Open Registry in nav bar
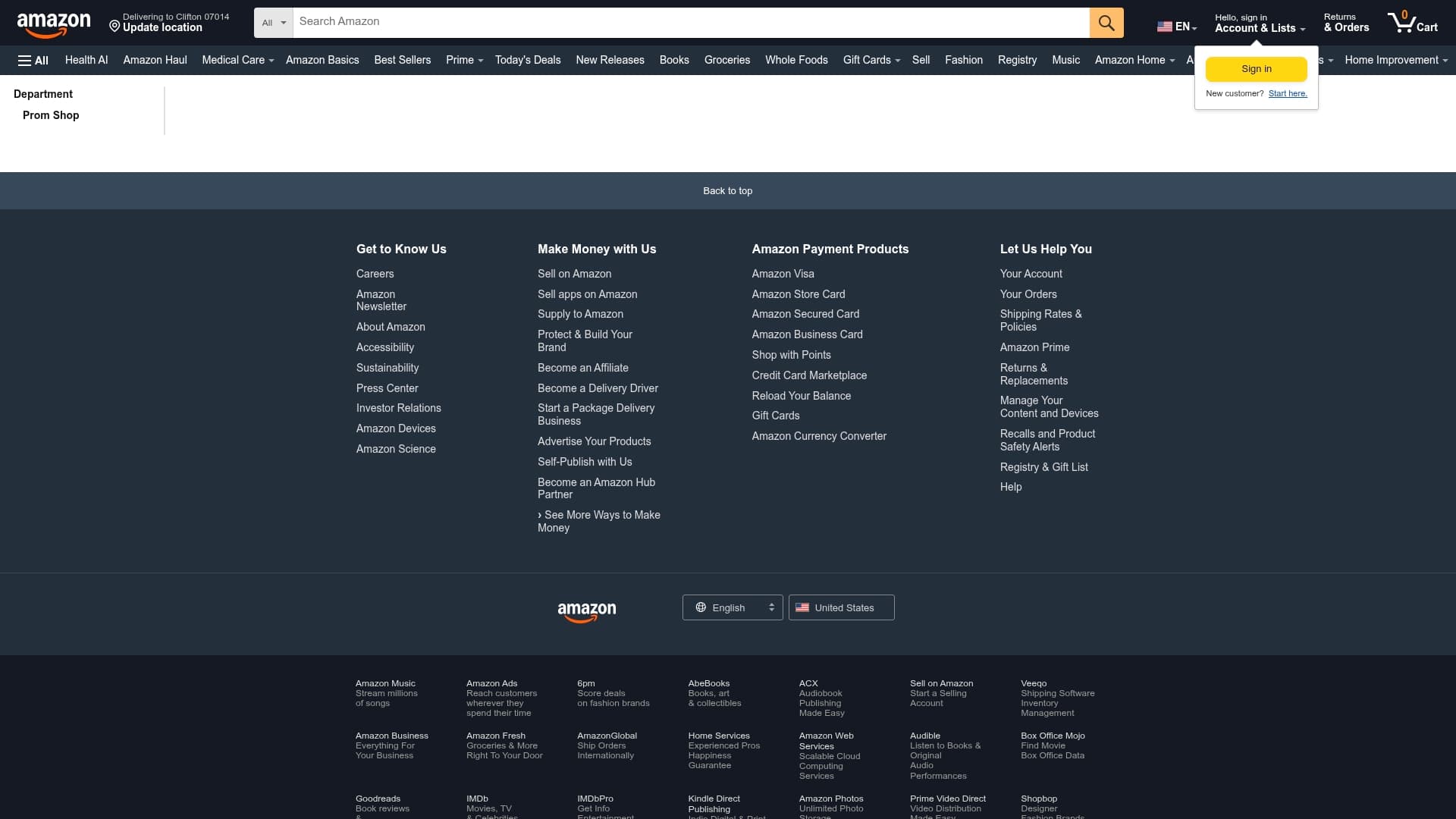Screen dimensions: 1456x819 tap(1017, 60)
